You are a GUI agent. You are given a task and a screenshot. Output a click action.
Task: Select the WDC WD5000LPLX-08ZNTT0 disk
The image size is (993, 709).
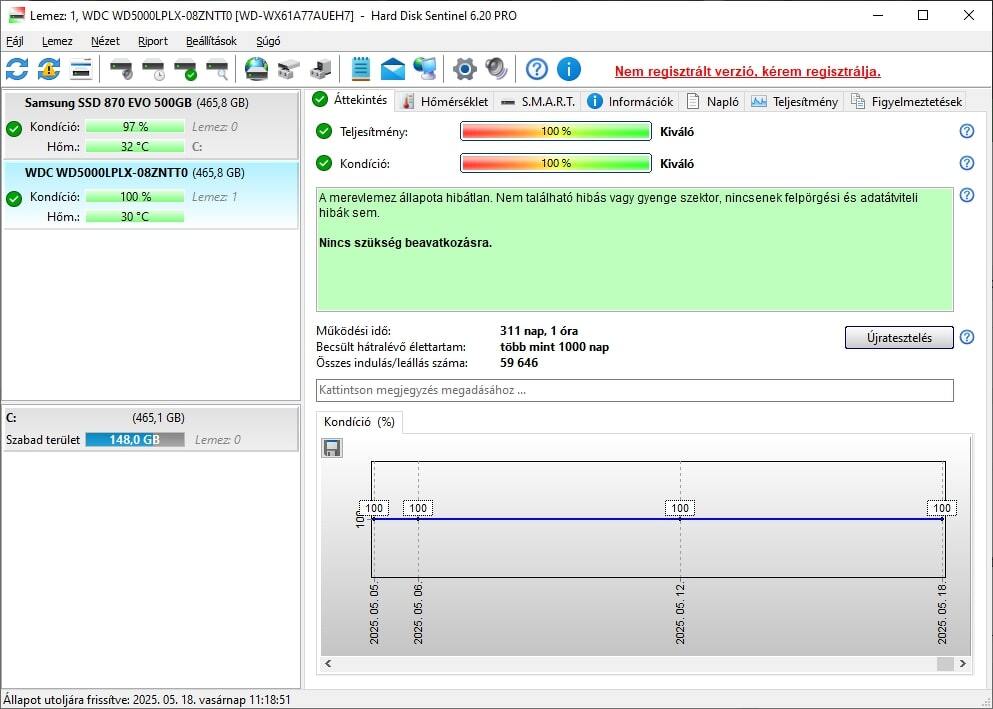151,195
